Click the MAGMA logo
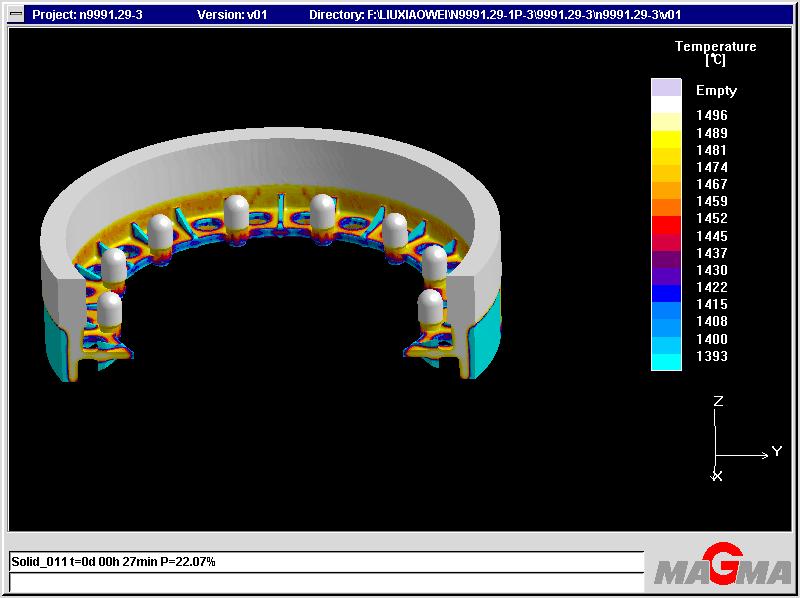The width and height of the screenshot is (800, 598). click(x=722, y=566)
